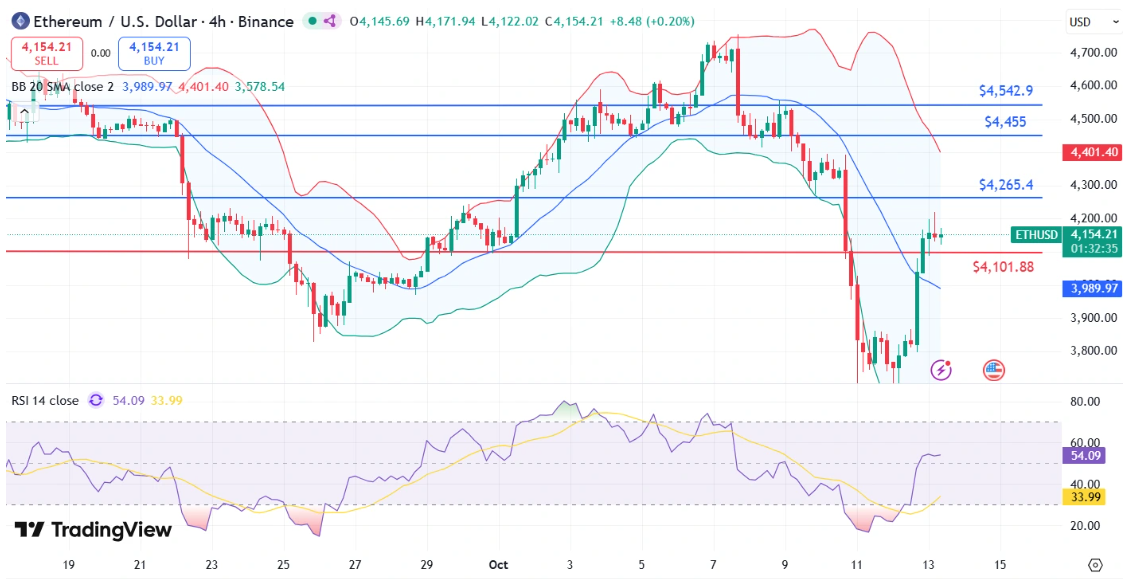This screenshot has height=583, width=1130.
Task: Click the RSI refresh cycle icon
Action: coord(96,400)
